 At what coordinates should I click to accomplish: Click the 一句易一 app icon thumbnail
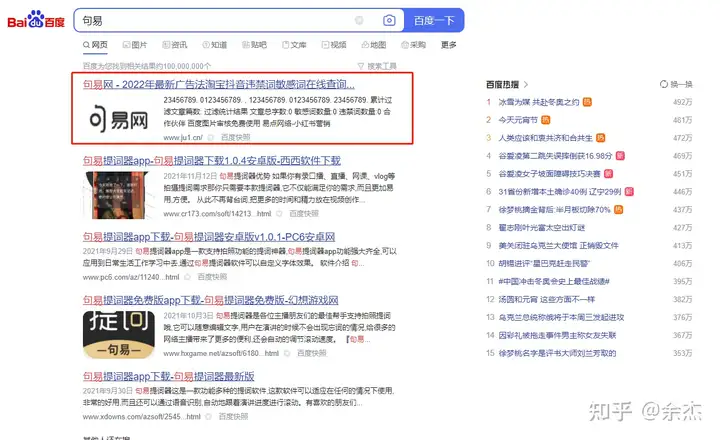pyautogui.click(x=119, y=335)
